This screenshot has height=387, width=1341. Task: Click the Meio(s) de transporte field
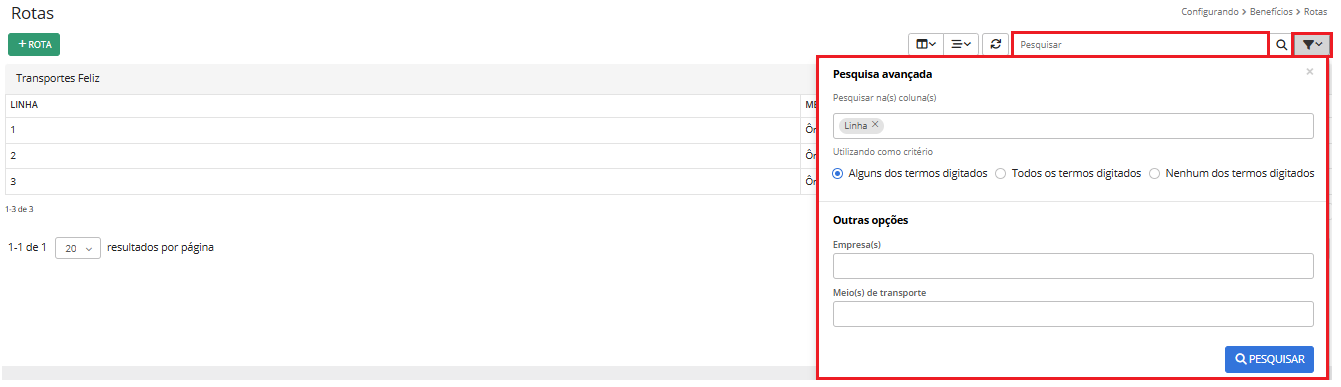[x=1073, y=314]
